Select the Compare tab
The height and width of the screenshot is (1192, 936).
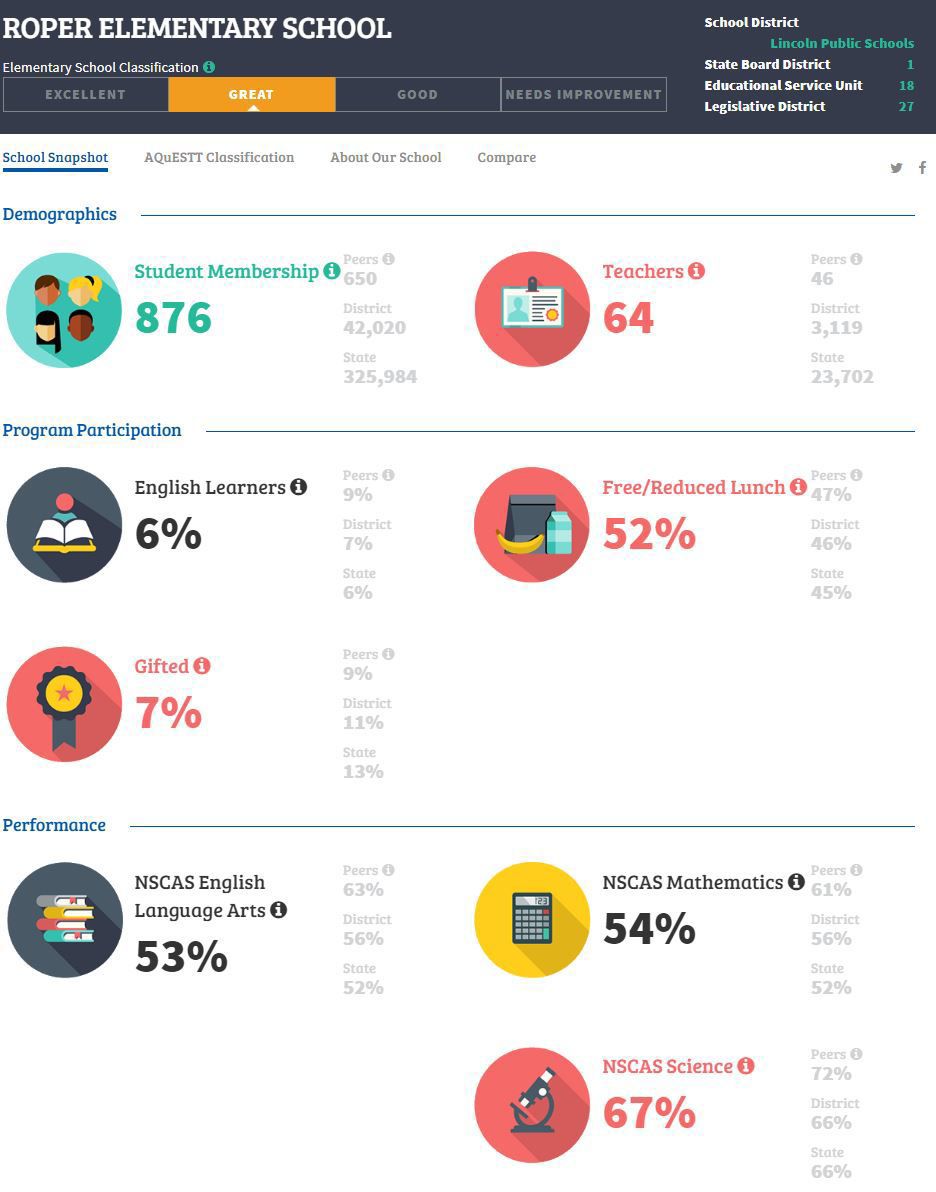506,157
